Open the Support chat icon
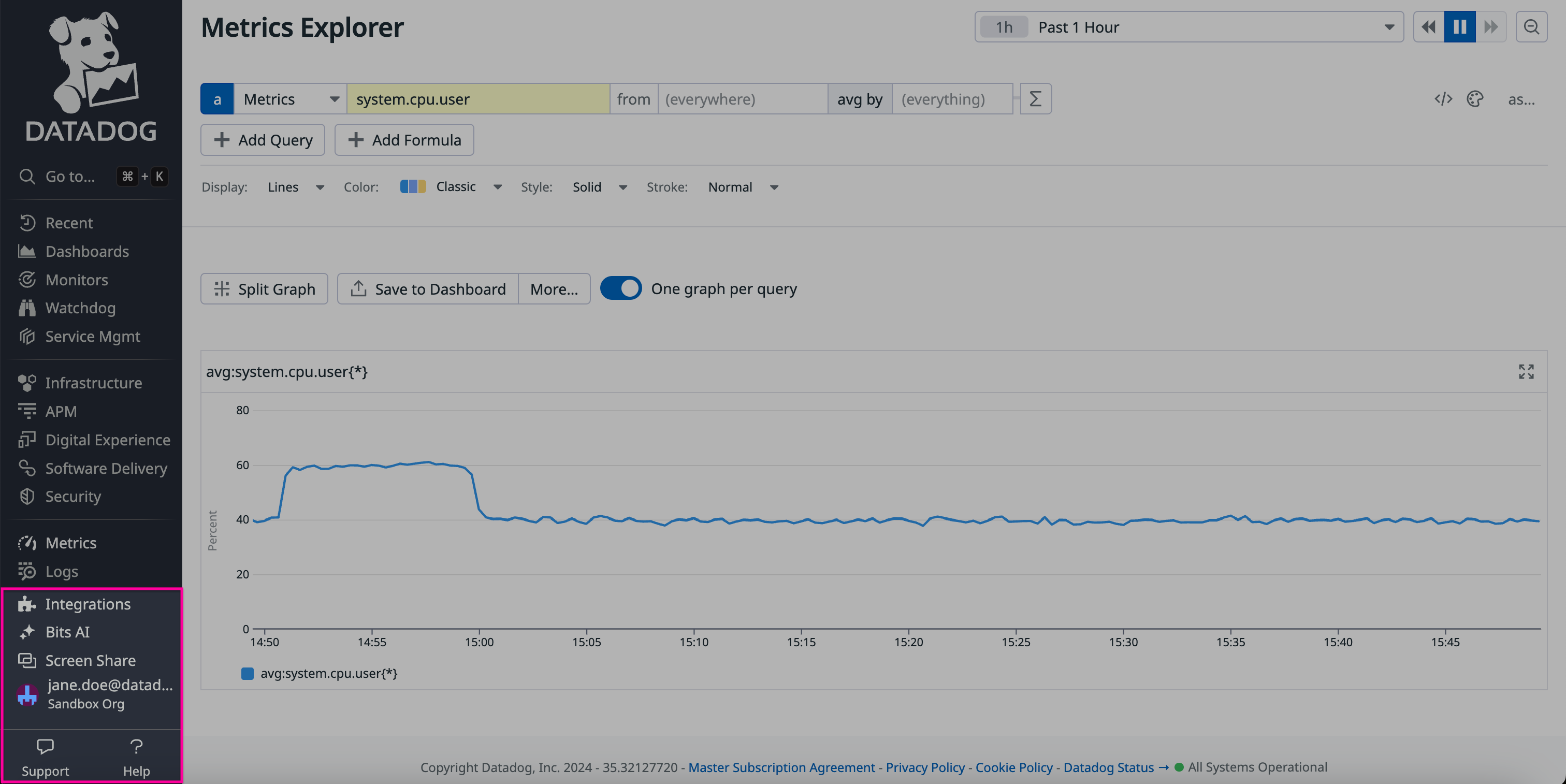 tap(45, 746)
